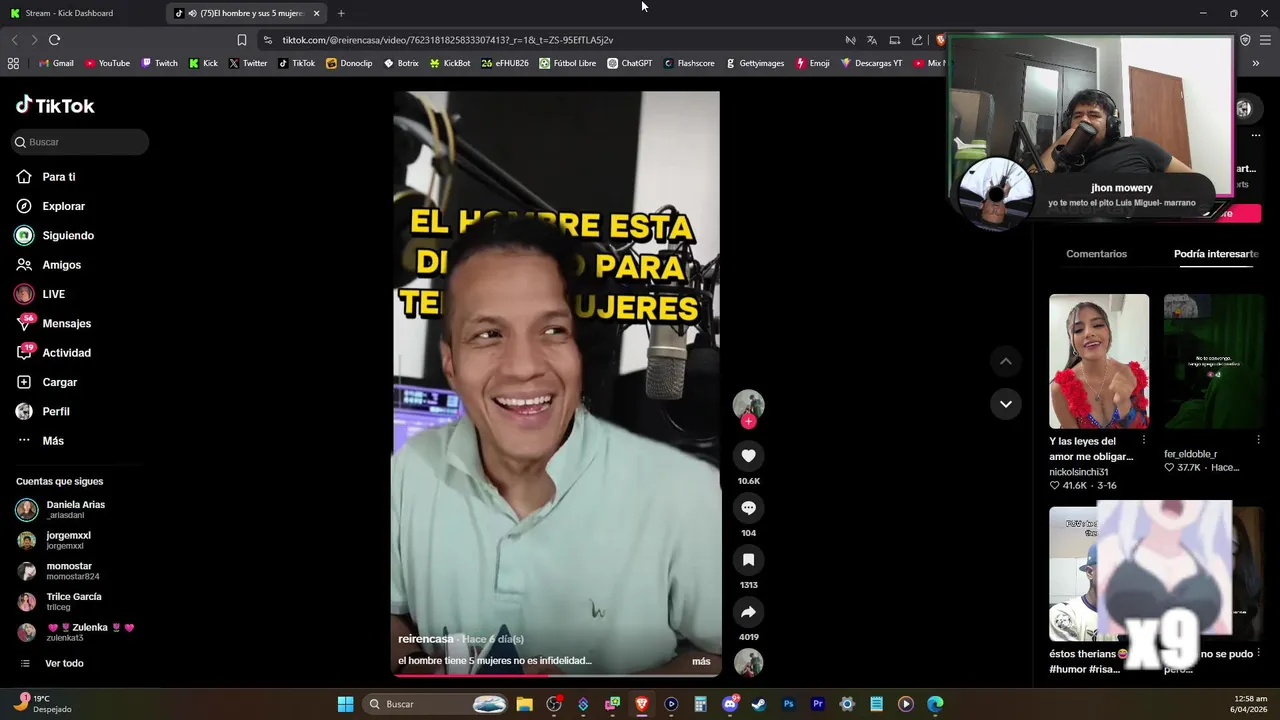Go to the TikTok logo home
Screen dimensions: 1280x720
click(55, 105)
